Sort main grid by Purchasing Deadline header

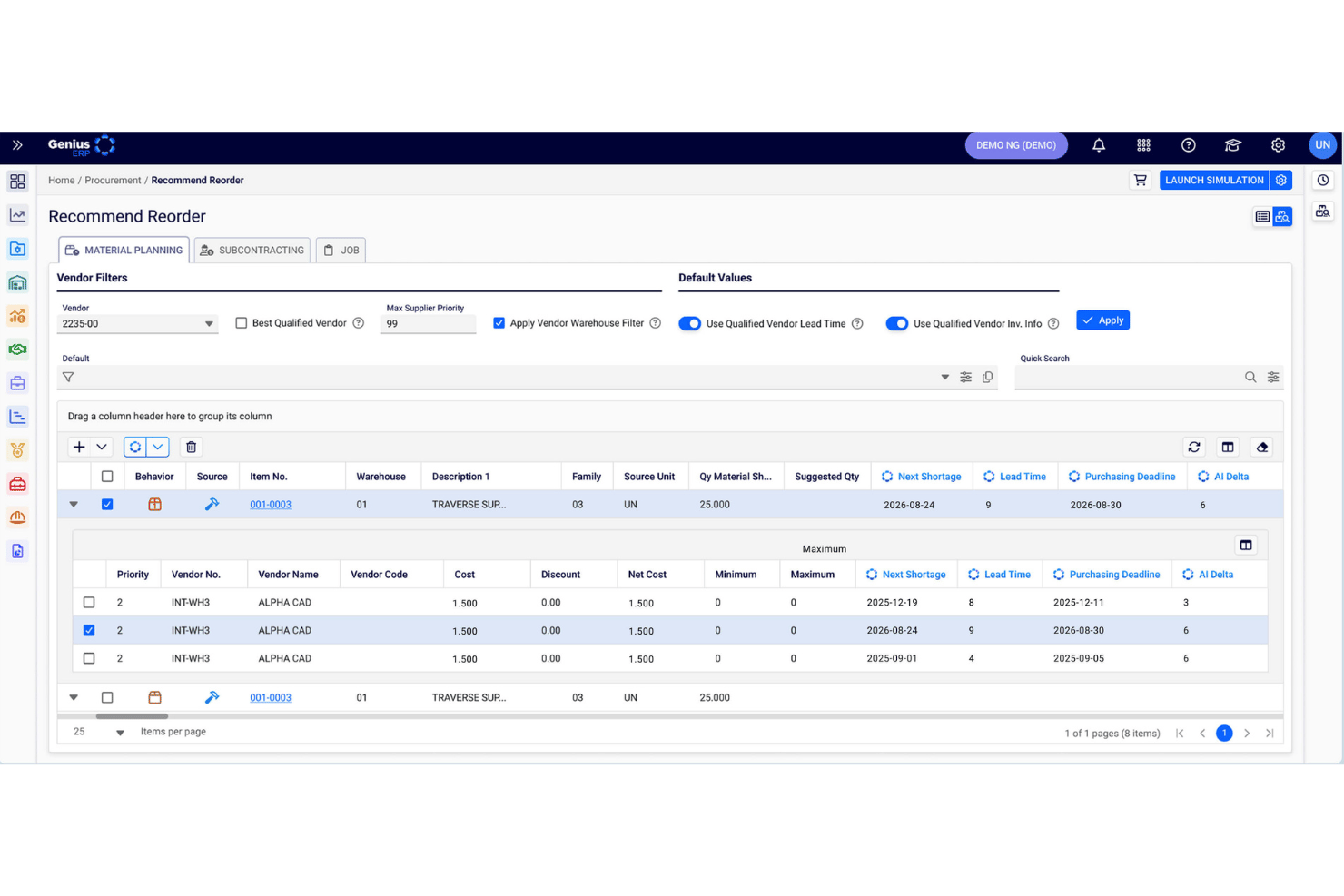tap(1130, 477)
